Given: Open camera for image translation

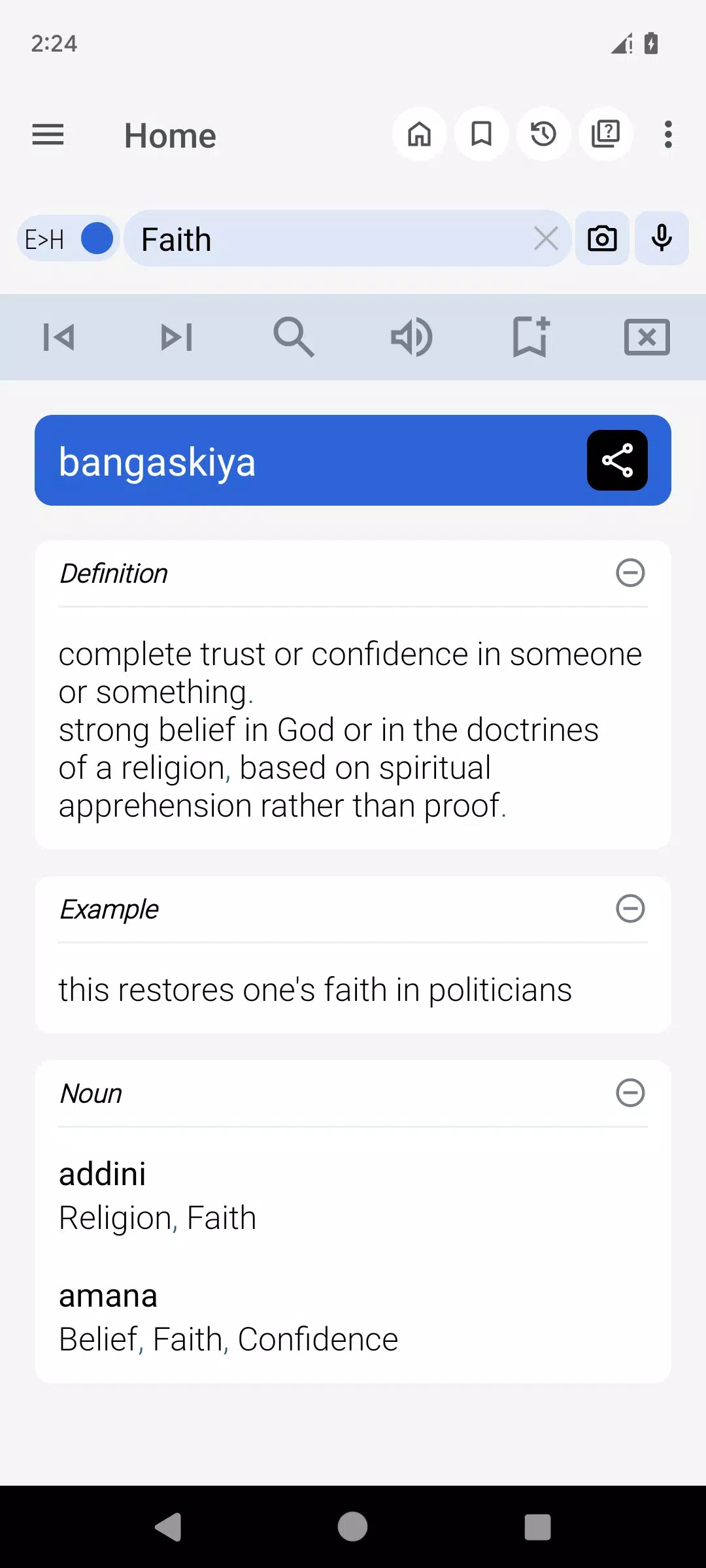Looking at the screenshot, I should [602, 238].
